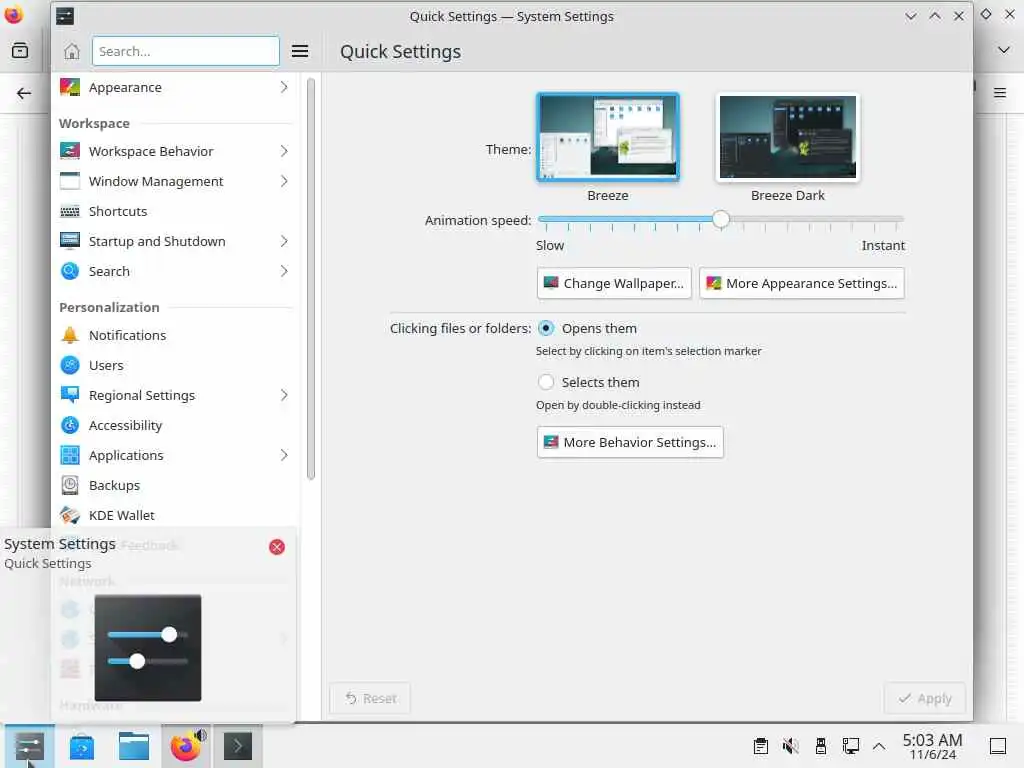The width and height of the screenshot is (1024, 768).
Task: Click the Shortcuts keyboard icon
Action: click(70, 211)
